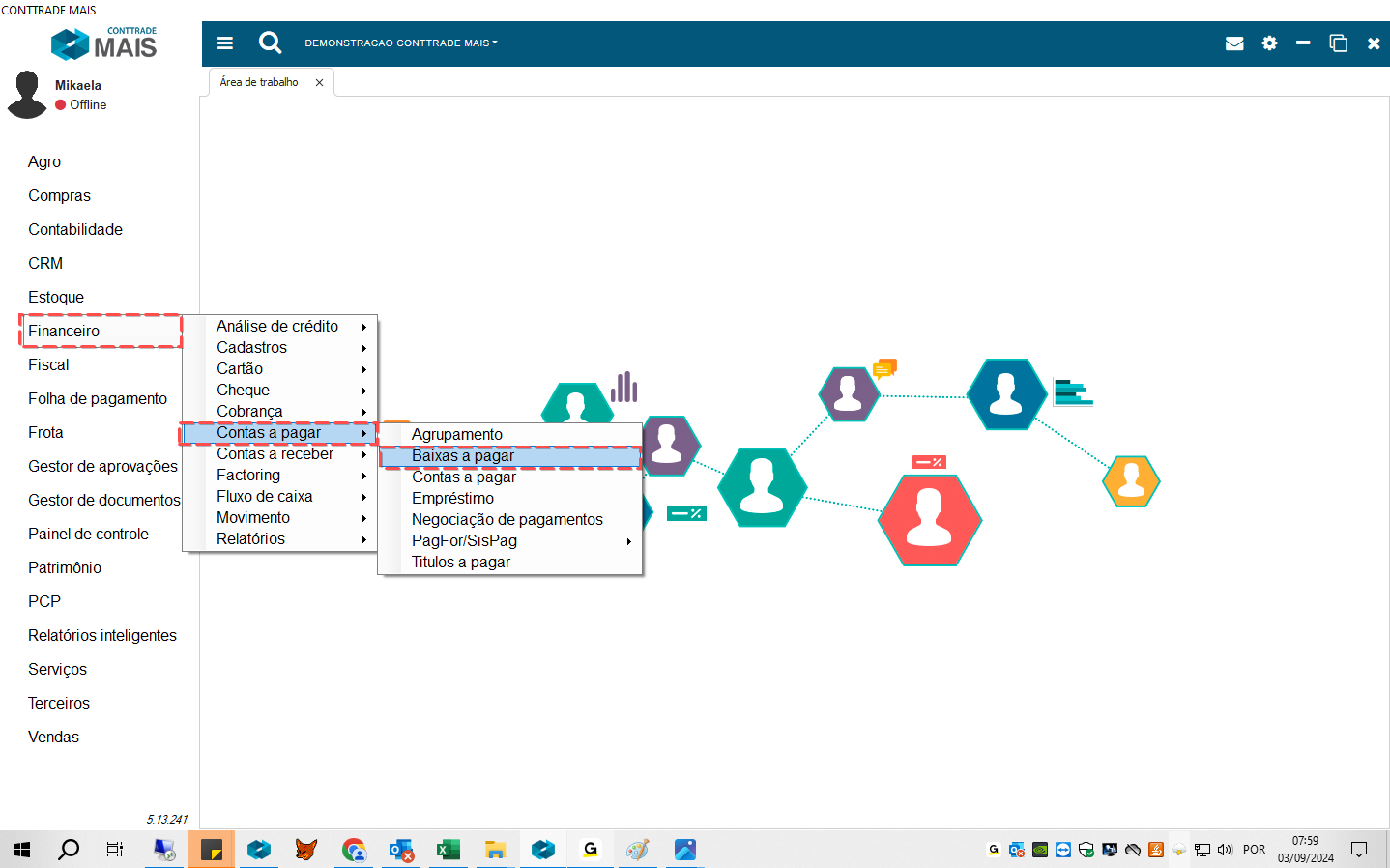Screen dimensions: 1390x868
Task: Open the Estoque module
Action: [56, 298]
